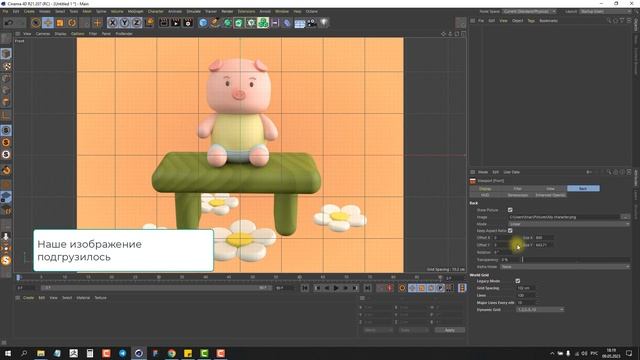Open the Alpha Mode dropdown
This screenshot has height=360, width=640.
(565, 267)
